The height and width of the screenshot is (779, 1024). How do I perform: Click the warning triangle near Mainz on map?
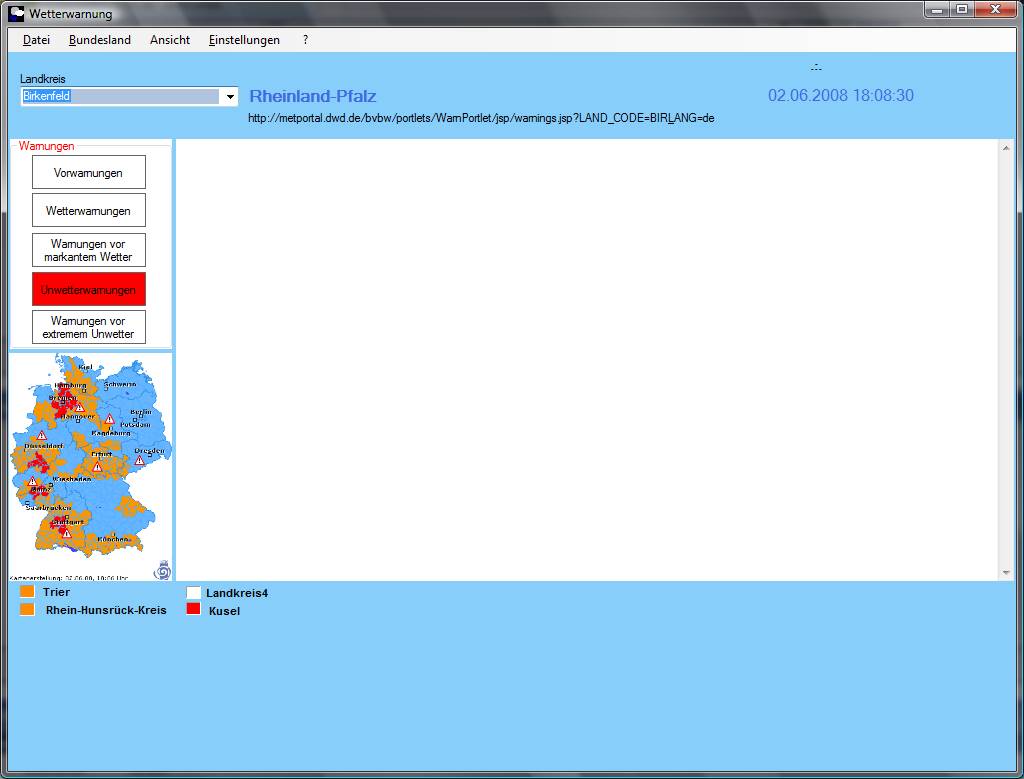pyautogui.click(x=33, y=481)
